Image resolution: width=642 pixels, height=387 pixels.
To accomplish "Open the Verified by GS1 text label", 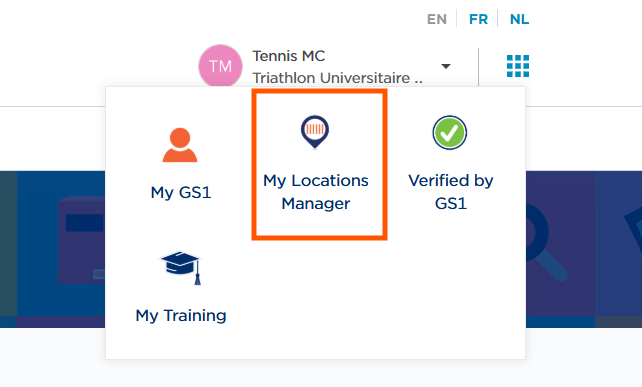I will (x=451, y=192).
